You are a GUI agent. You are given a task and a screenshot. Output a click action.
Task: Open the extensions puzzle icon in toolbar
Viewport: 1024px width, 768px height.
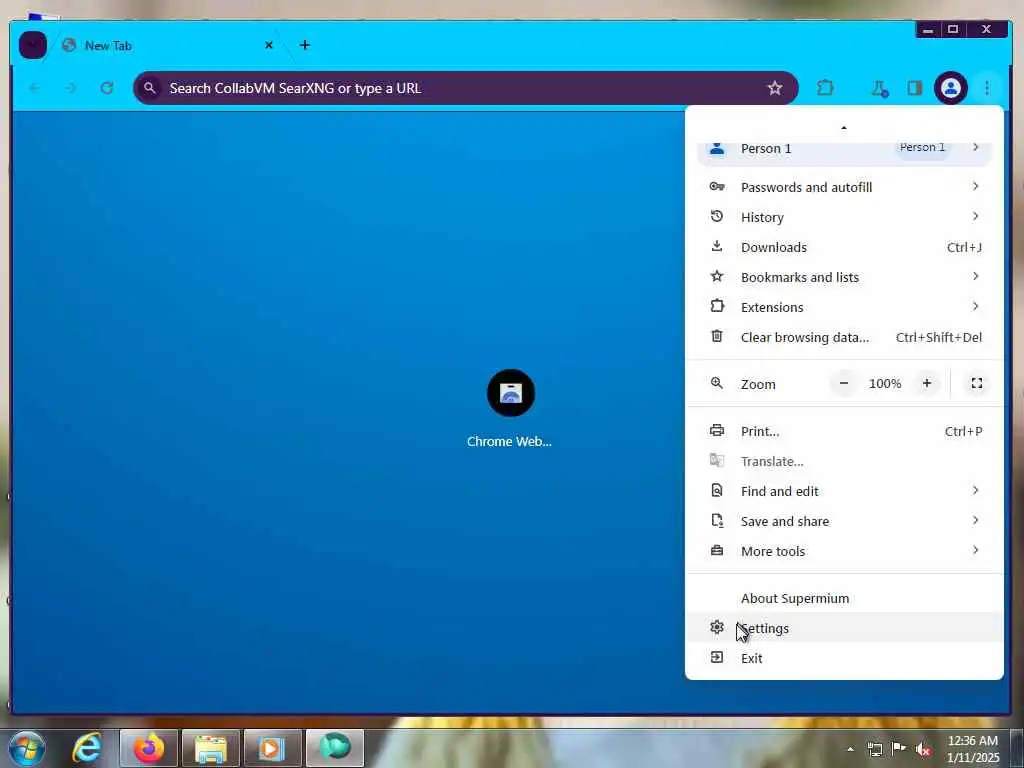[x=825, y=88]
